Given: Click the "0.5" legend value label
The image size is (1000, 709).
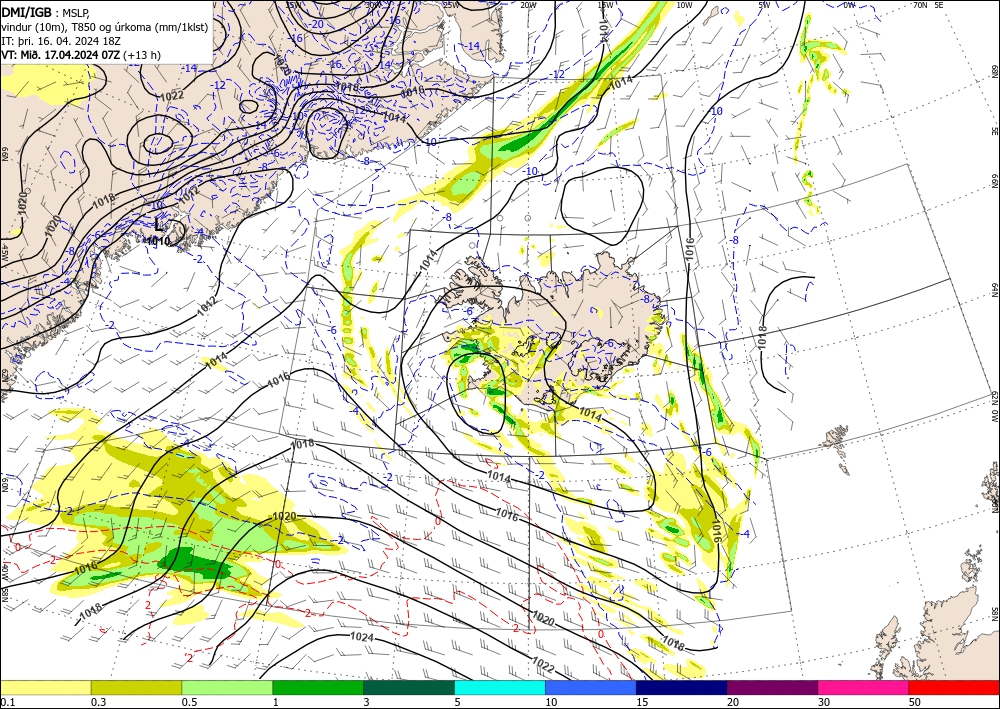Looking at the screenshot, I should pos(189,702).
